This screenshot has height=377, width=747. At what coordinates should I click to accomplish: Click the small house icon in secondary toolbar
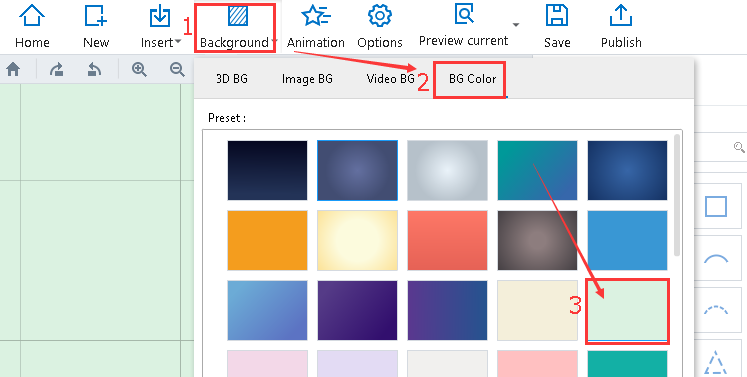tap(13, 70)
